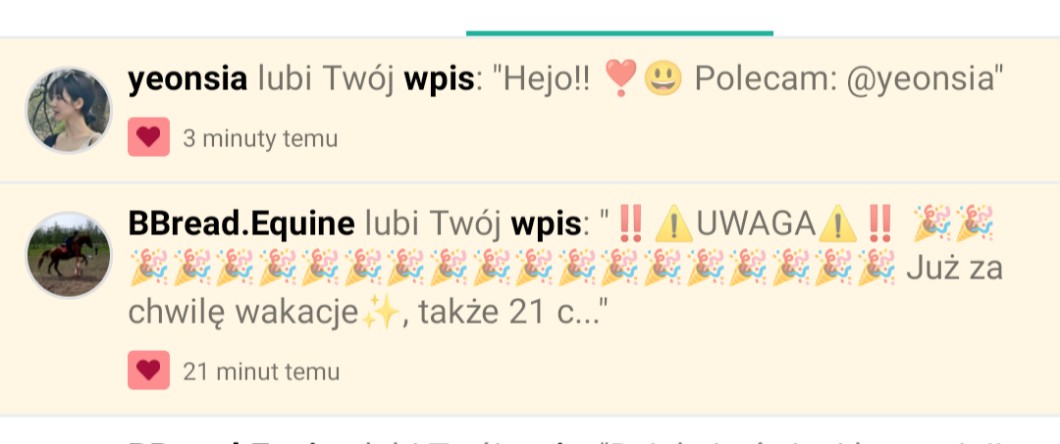The width and height of the screenshot is (1060, 444).
Task: Click the warning sign after UWAGA
Action: click(838, 224)
